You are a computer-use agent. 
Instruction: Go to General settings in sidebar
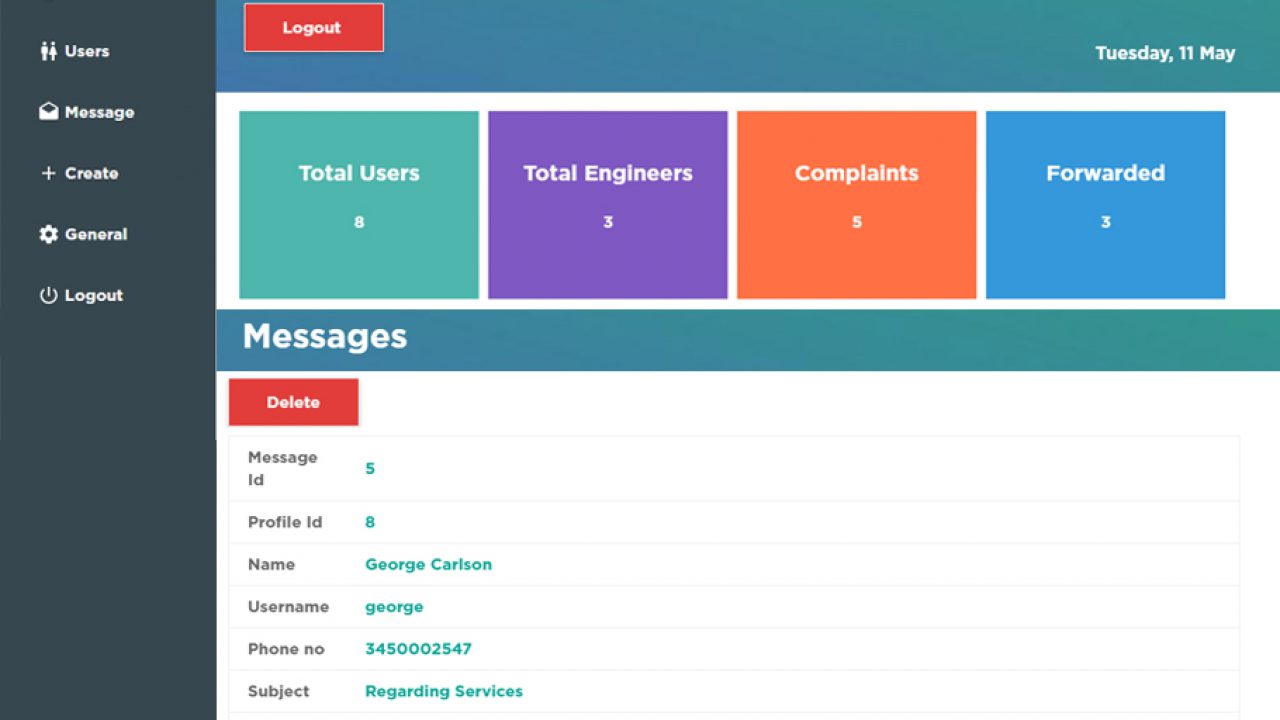point(96,234)
